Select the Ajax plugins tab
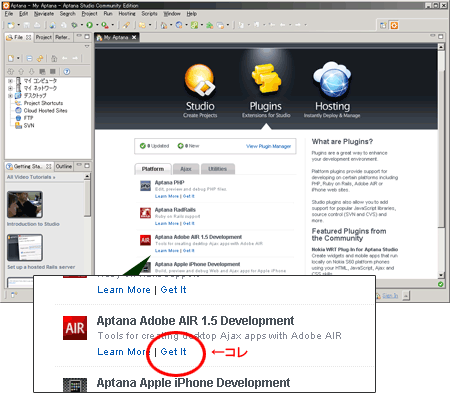The width and height of the screenshot is (450, 393). (x=186, y=169)
